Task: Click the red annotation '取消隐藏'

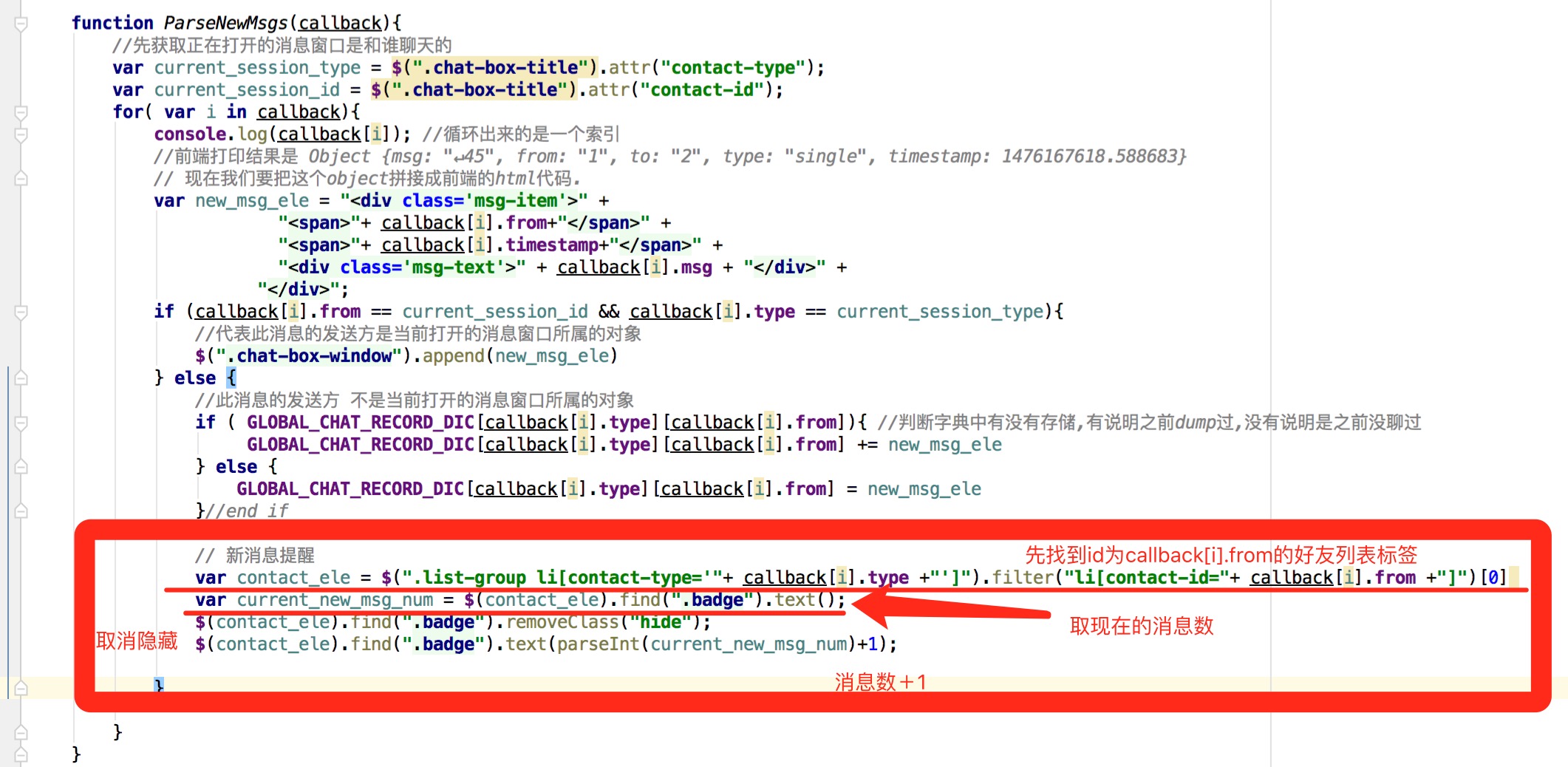Action: [137, 641]
